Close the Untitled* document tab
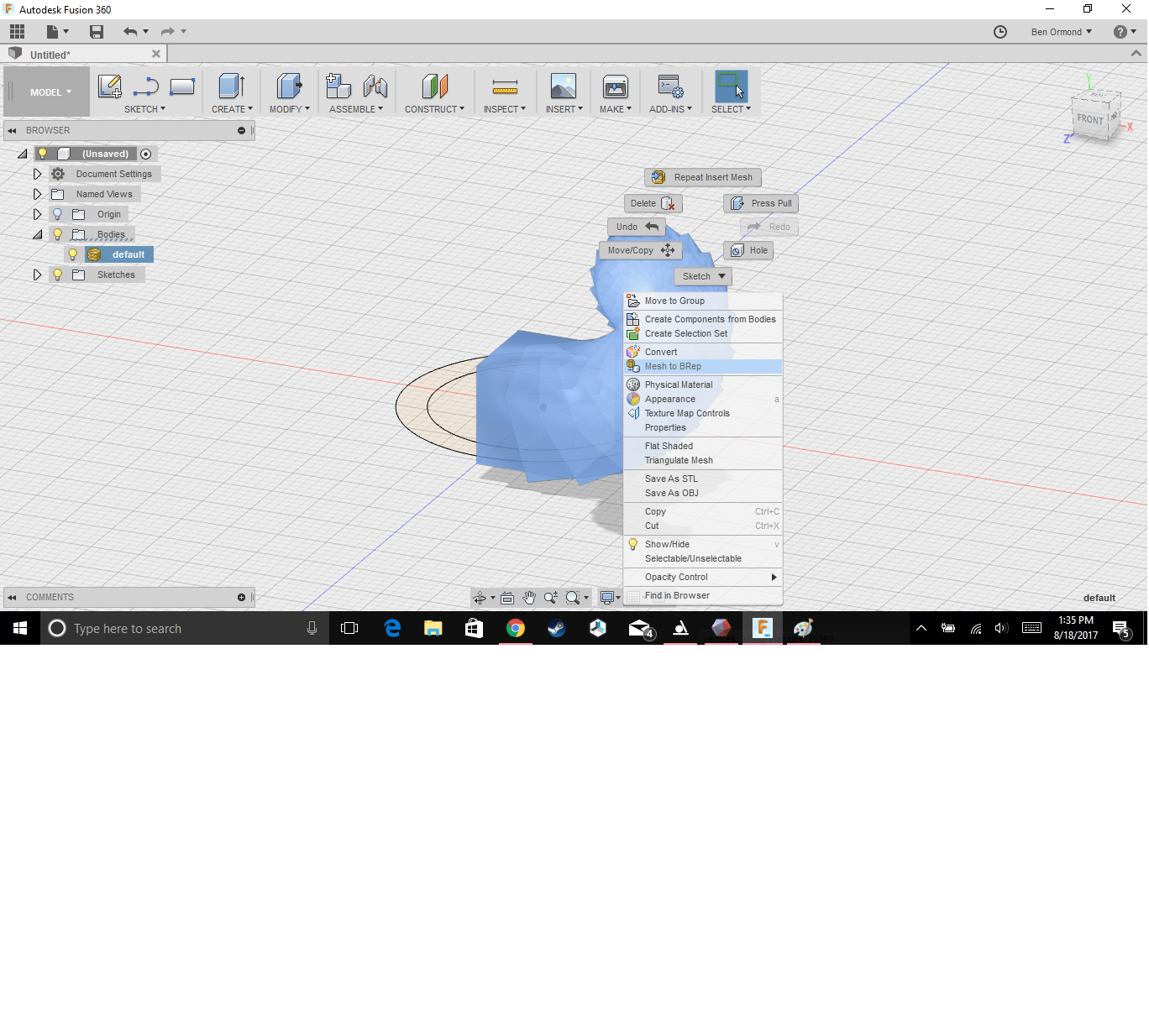Image resolution: width=1149 pixels, height=1036 pixels. tap(156, 54)
